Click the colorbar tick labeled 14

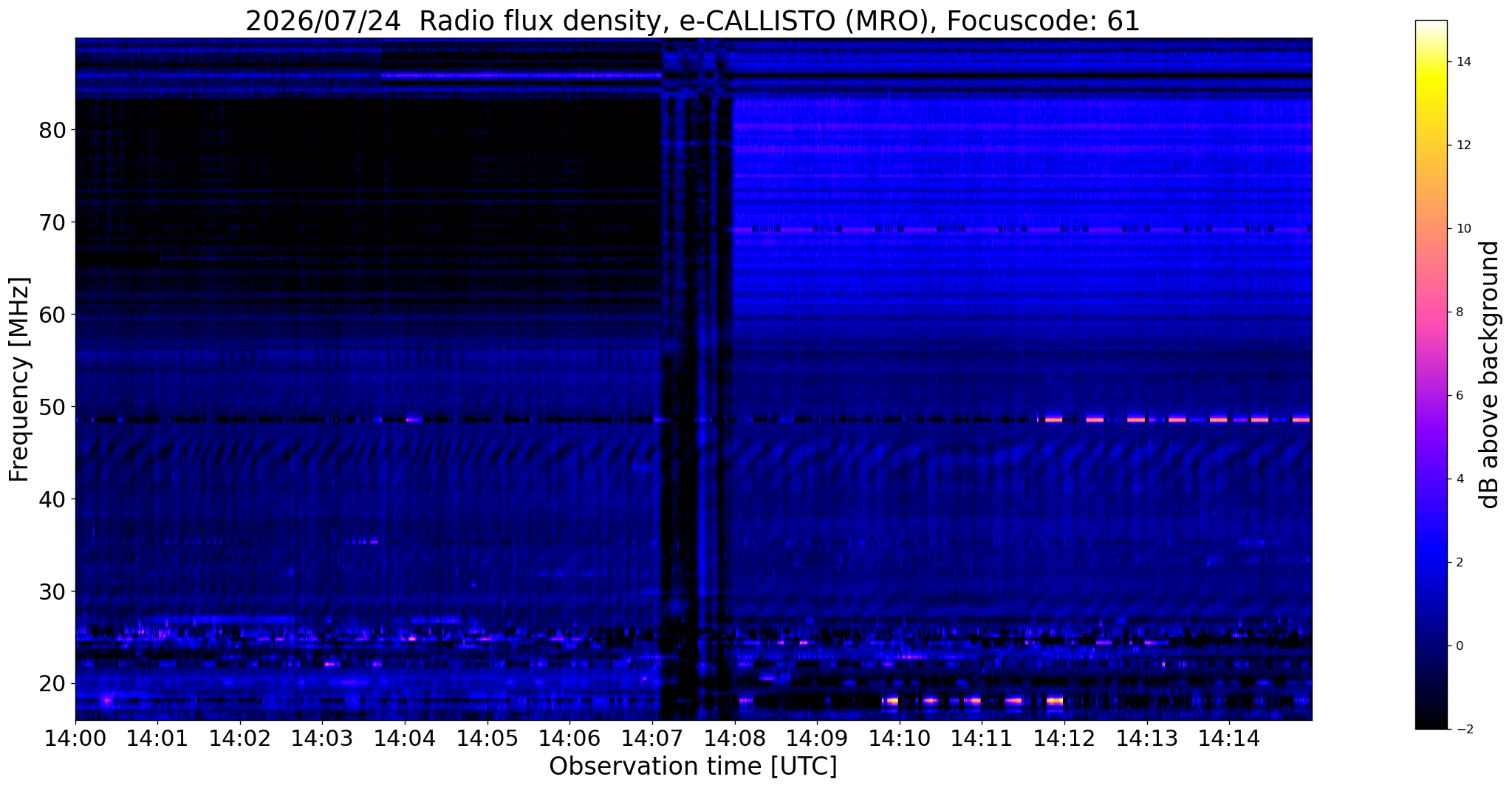pyautogui.click(x=1463, y=62)
